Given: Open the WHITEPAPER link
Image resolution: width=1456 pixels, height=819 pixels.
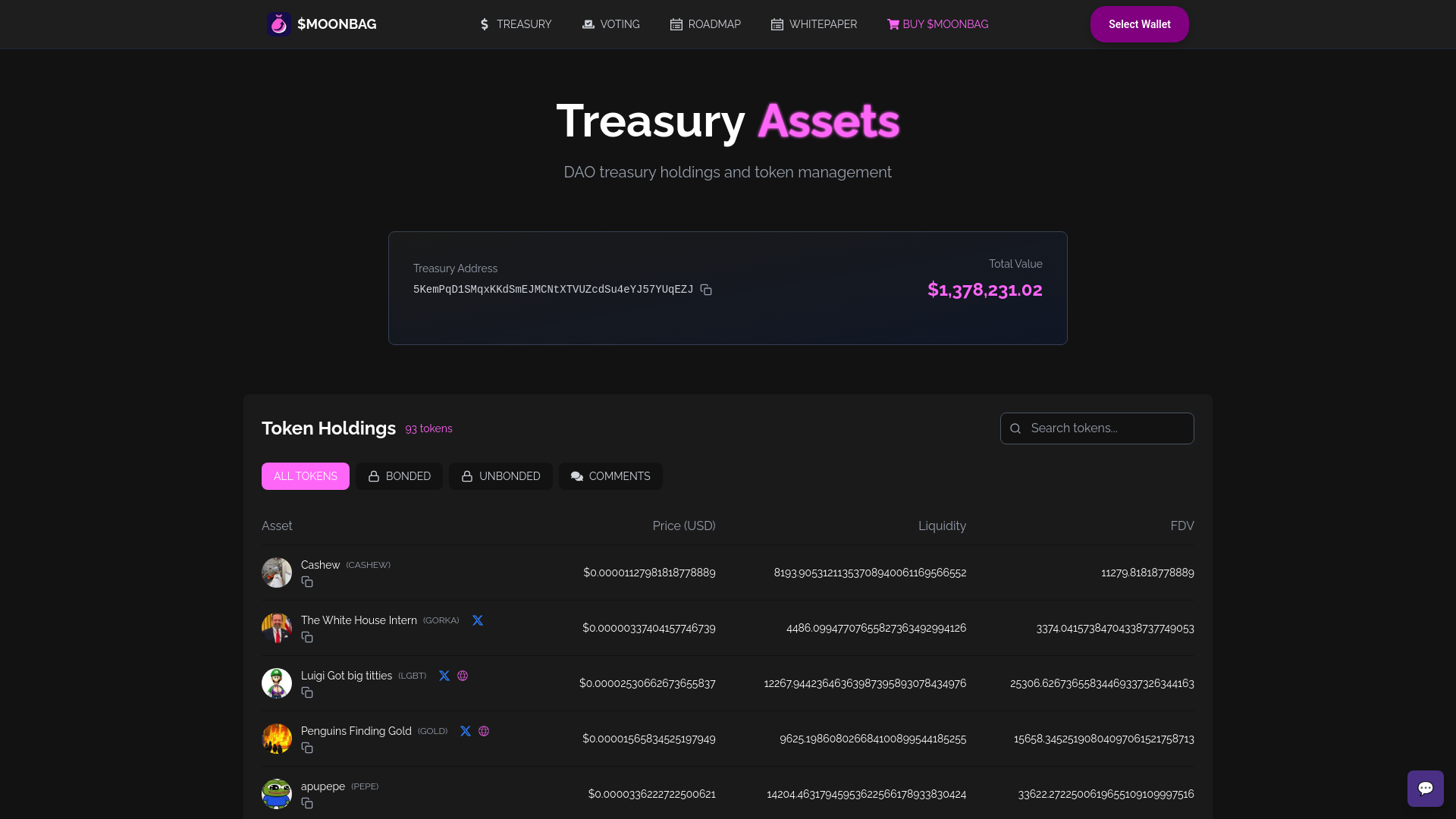Looking at the screenshot, I should pyautogui.click(x=814, y=24).
